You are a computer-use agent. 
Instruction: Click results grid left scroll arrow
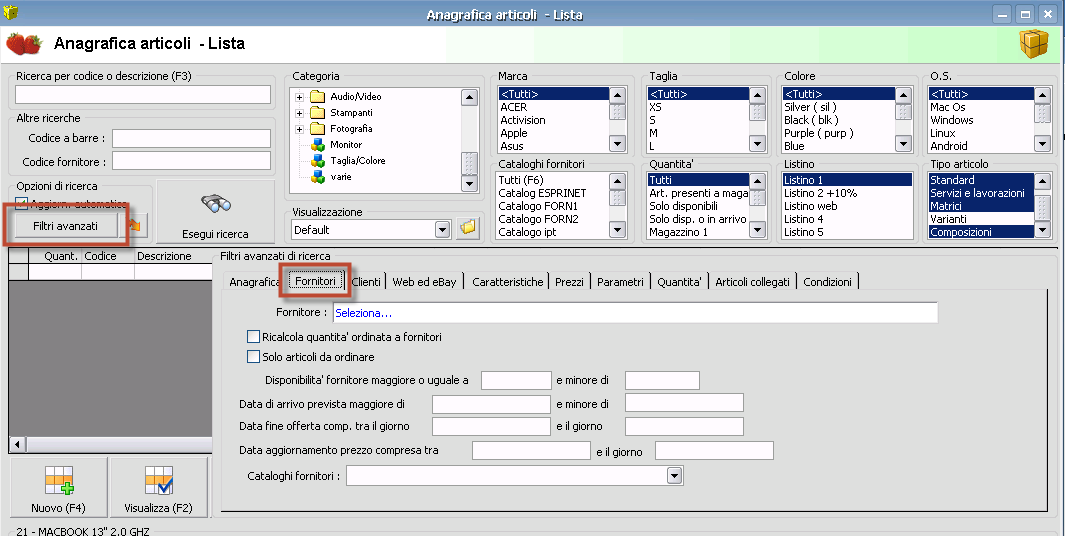17,445
